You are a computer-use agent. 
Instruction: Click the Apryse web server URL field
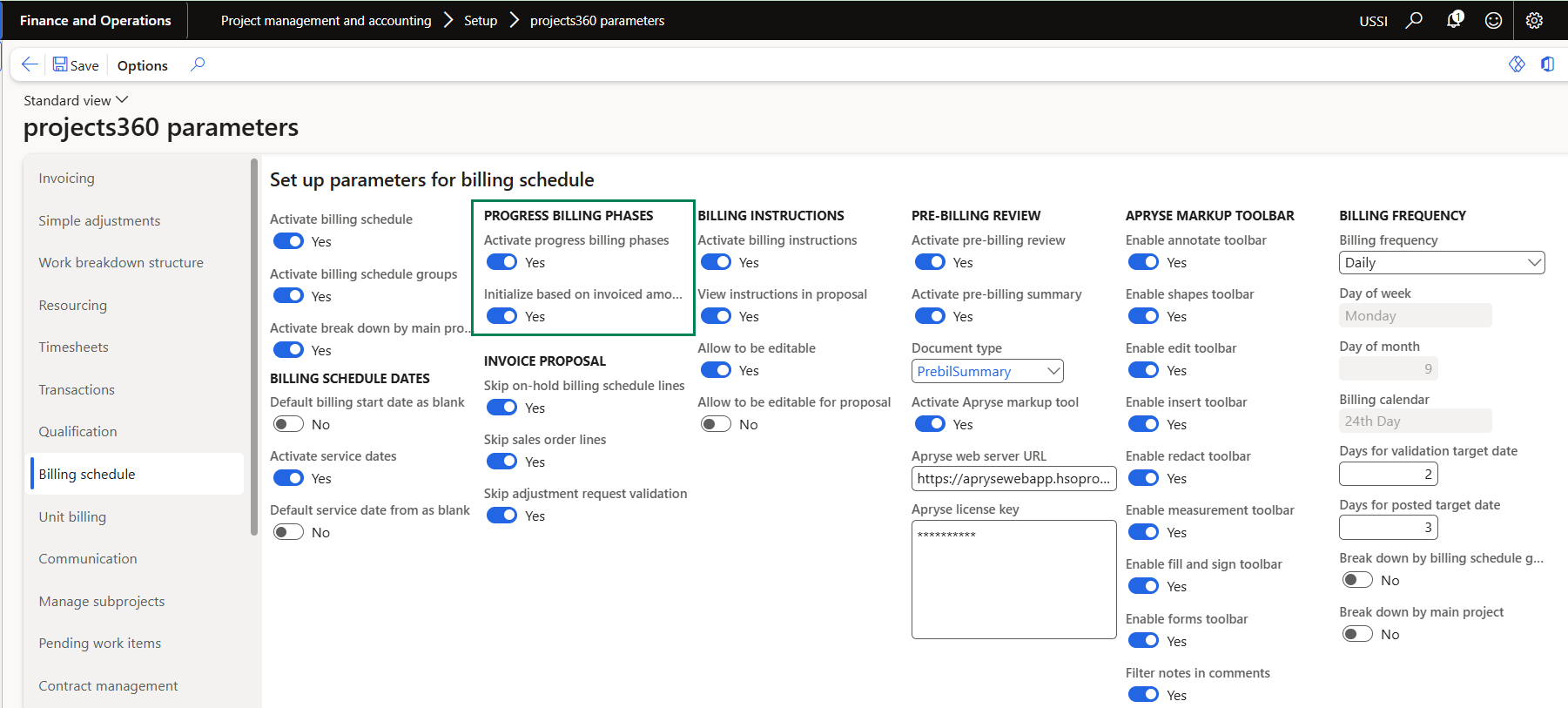(1013, 478)
